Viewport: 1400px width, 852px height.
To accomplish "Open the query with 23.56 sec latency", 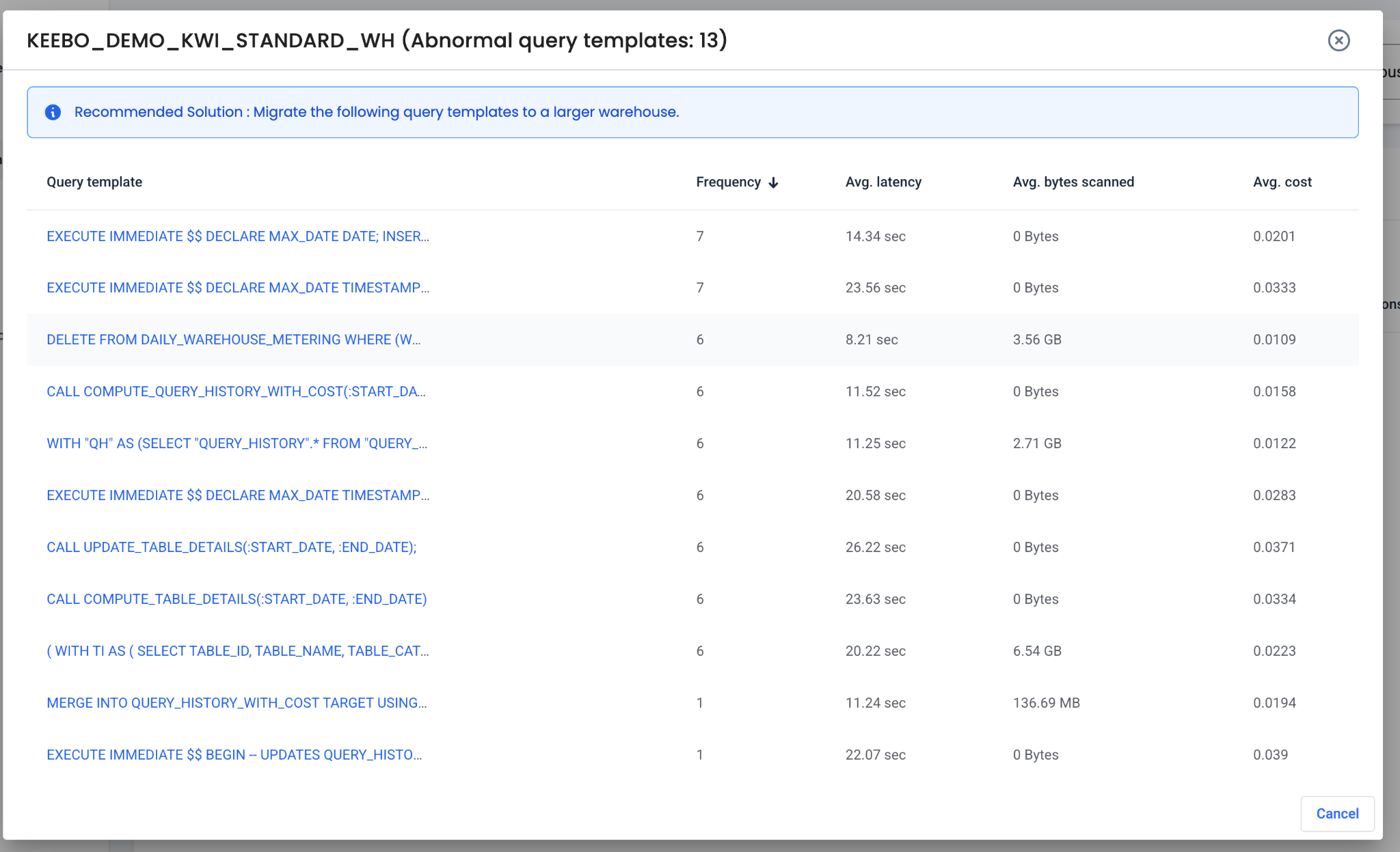I will click(237, 288).
